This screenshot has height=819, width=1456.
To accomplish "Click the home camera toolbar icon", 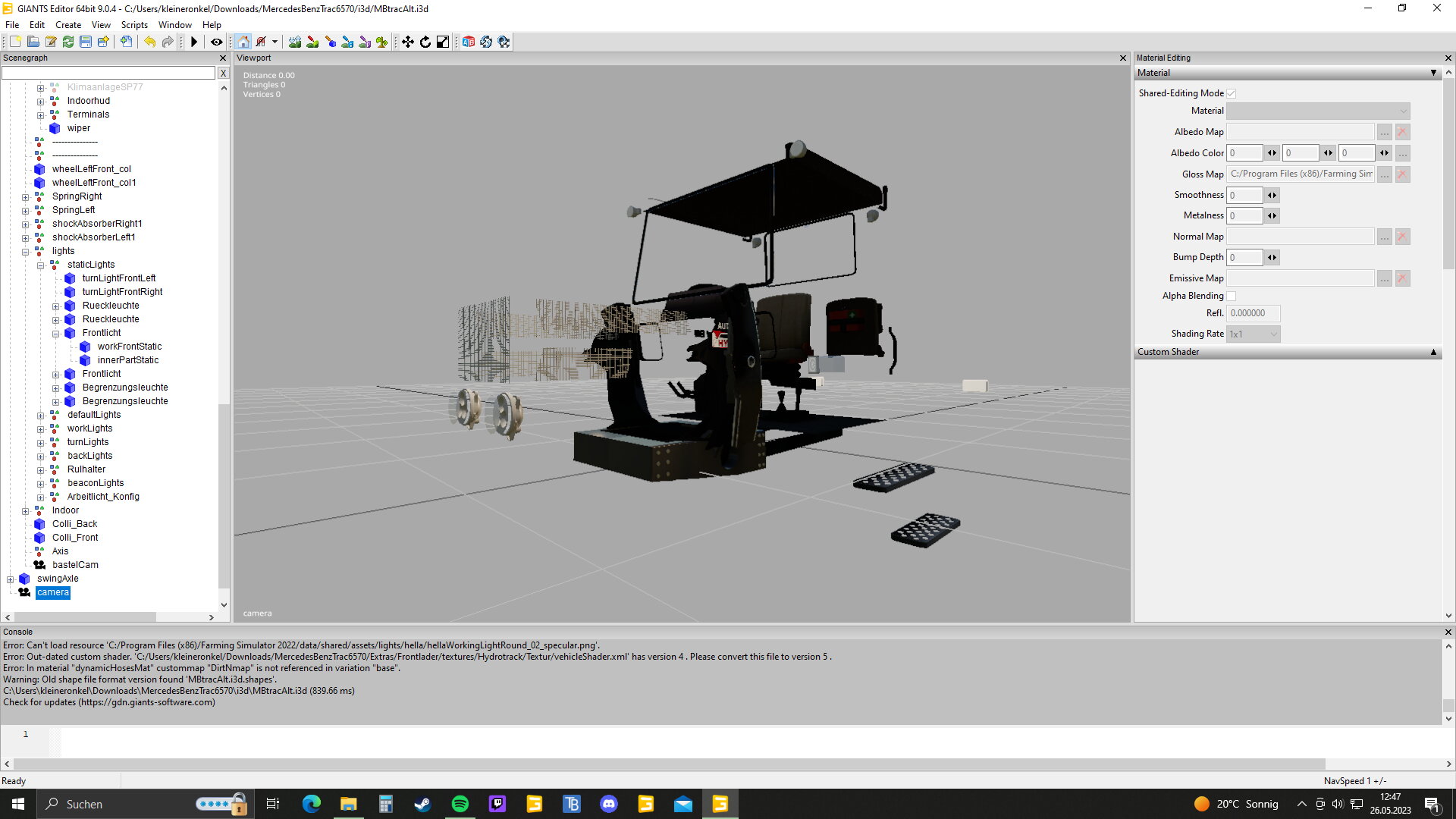I will click(x=243, y=42).
